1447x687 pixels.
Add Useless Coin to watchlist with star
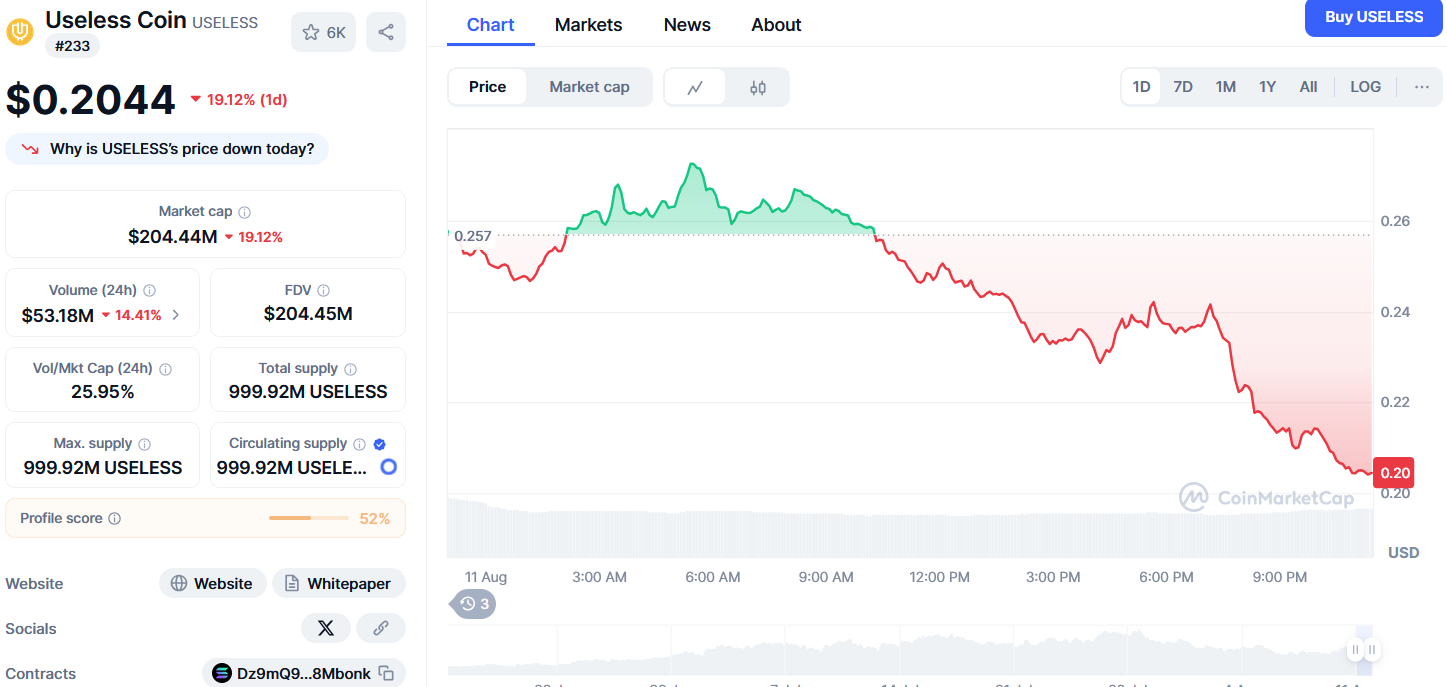coord(323,32)
